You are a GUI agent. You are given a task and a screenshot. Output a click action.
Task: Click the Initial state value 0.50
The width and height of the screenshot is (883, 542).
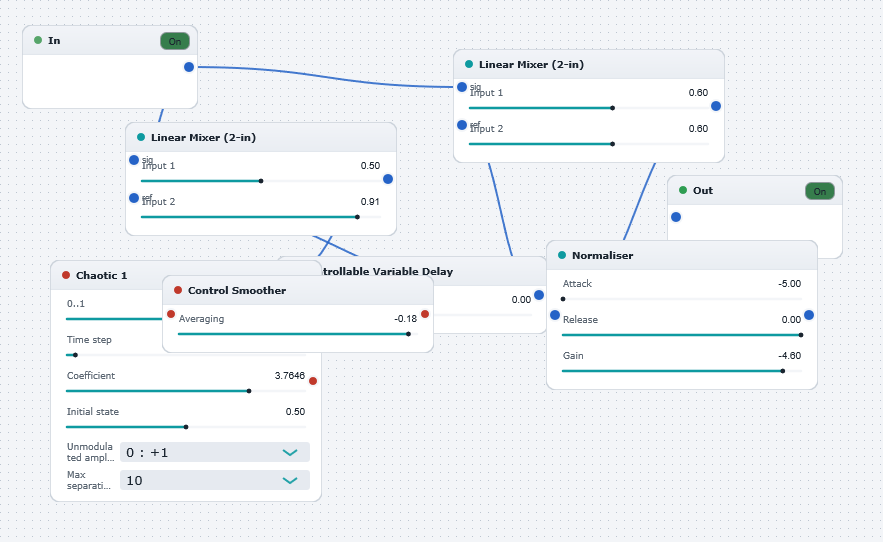295,412
